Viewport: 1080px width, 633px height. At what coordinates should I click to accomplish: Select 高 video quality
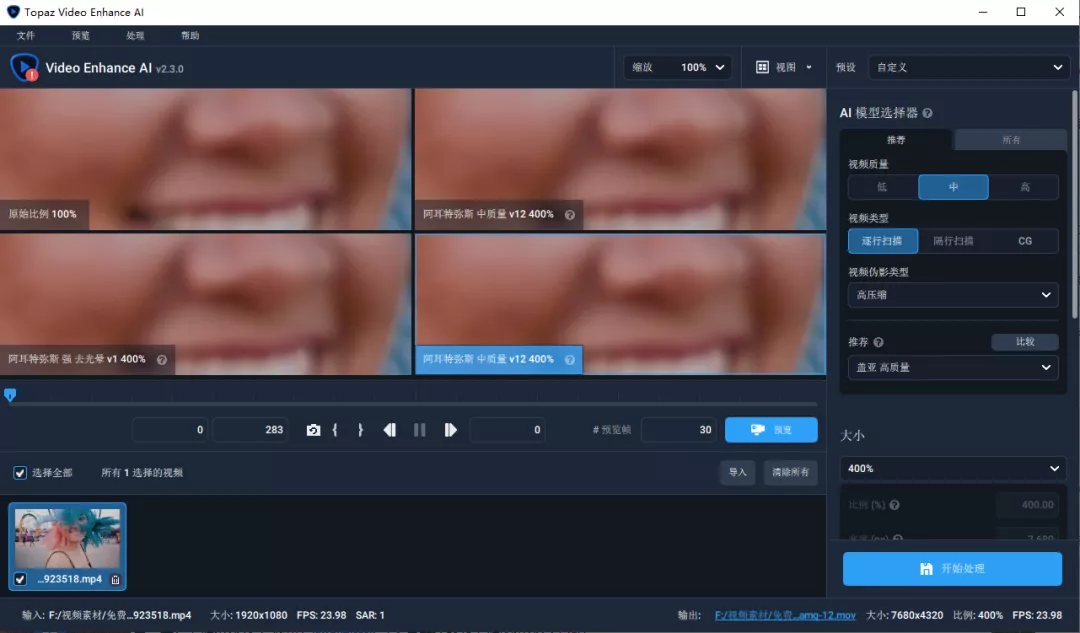pyautogui.click(x=1024, y=187)
